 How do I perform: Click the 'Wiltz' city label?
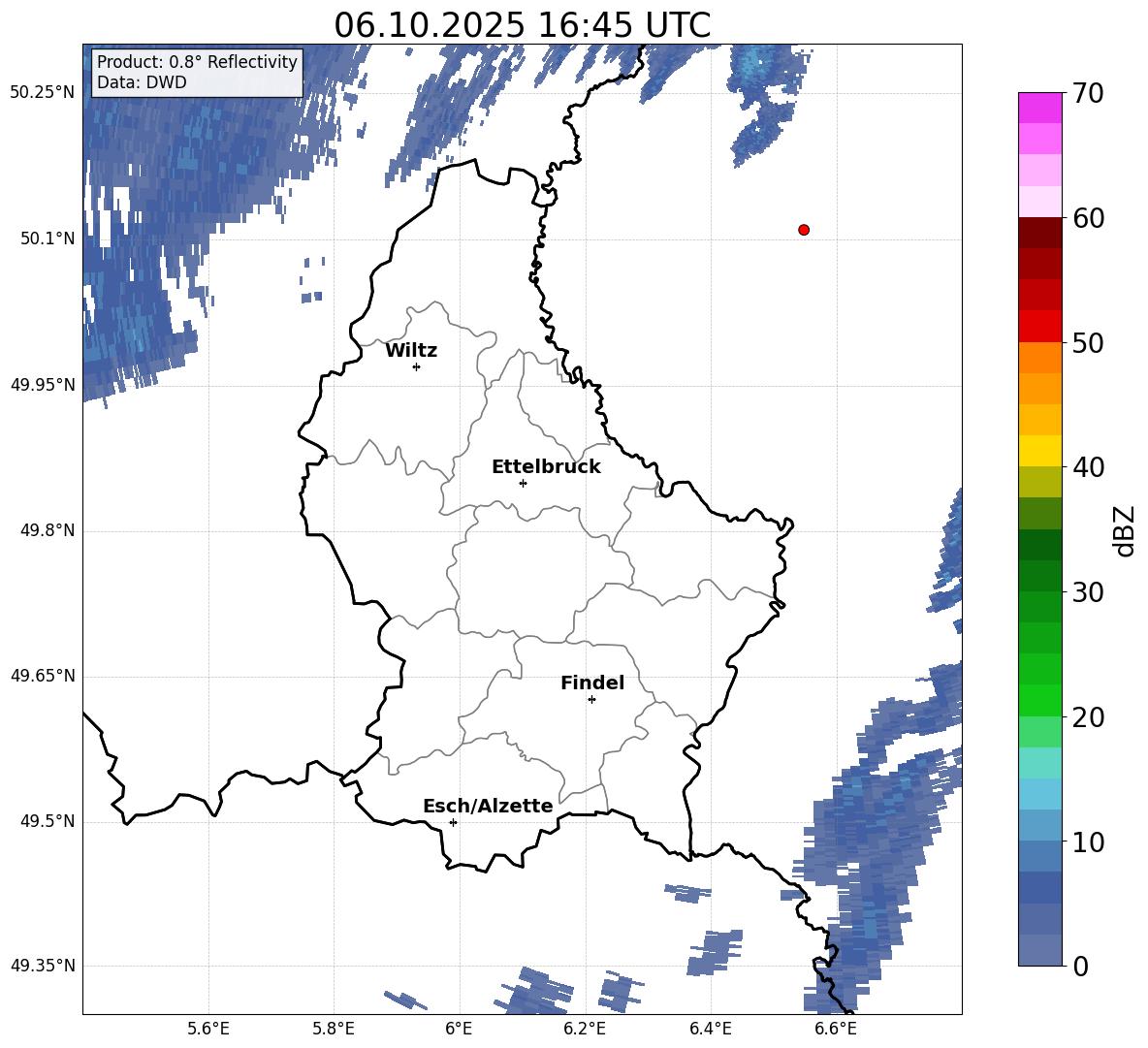(x=411, y=351)
